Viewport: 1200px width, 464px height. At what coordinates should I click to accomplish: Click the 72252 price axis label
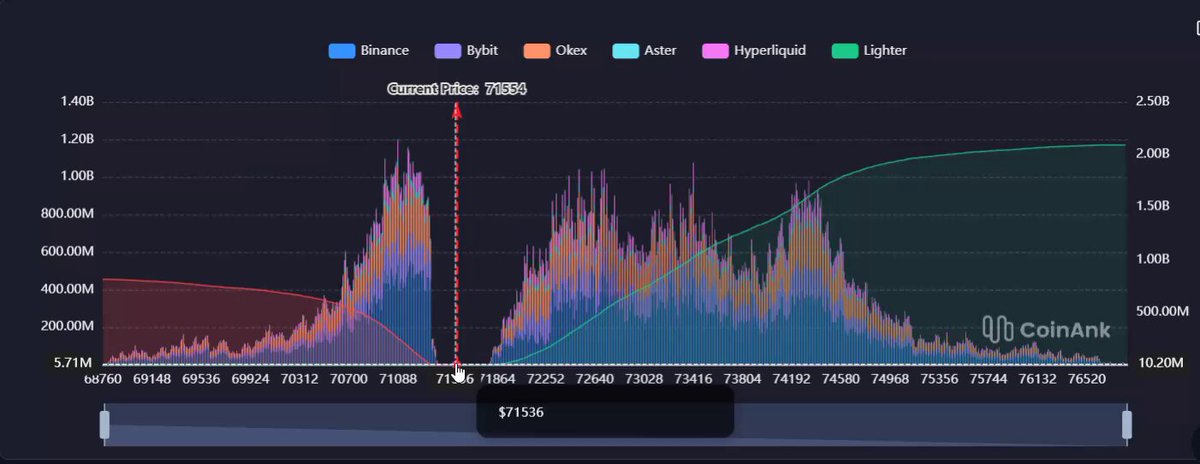tap(546, 380)
